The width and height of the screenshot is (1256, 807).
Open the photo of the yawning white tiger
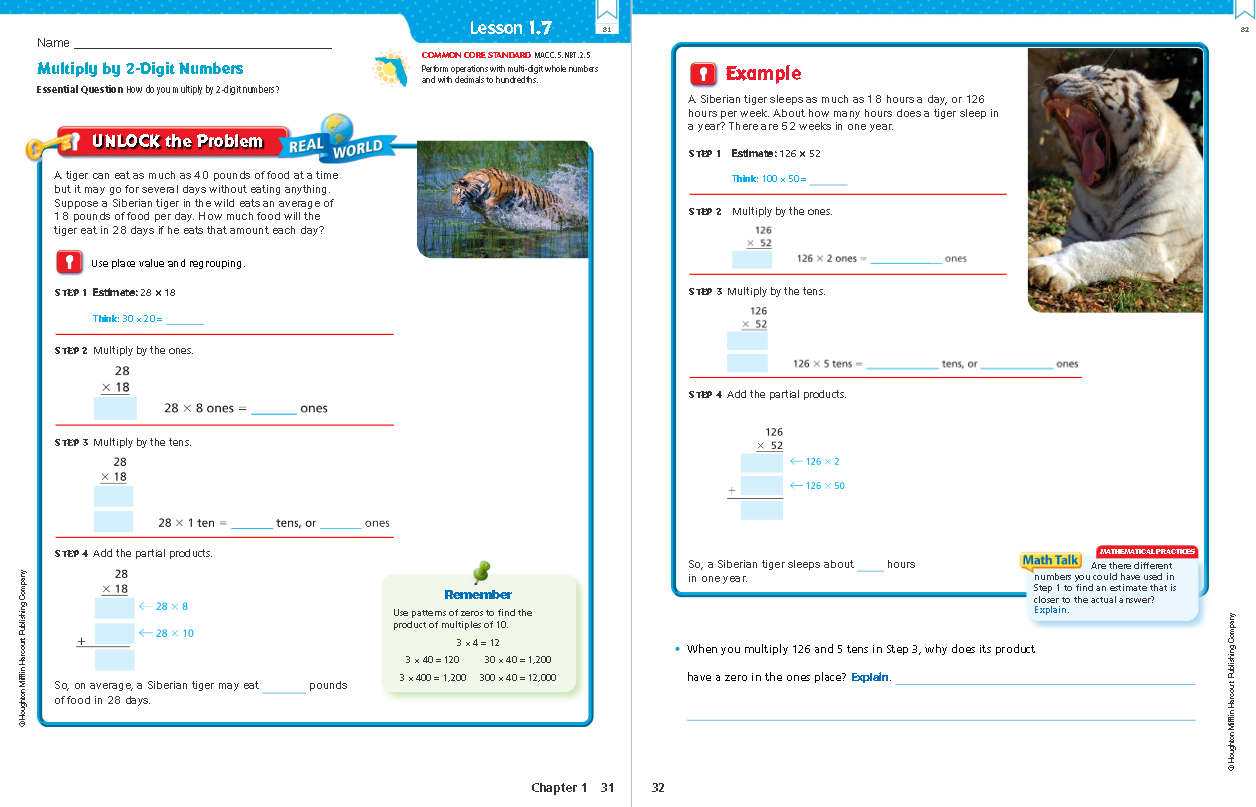point(1115,180)
